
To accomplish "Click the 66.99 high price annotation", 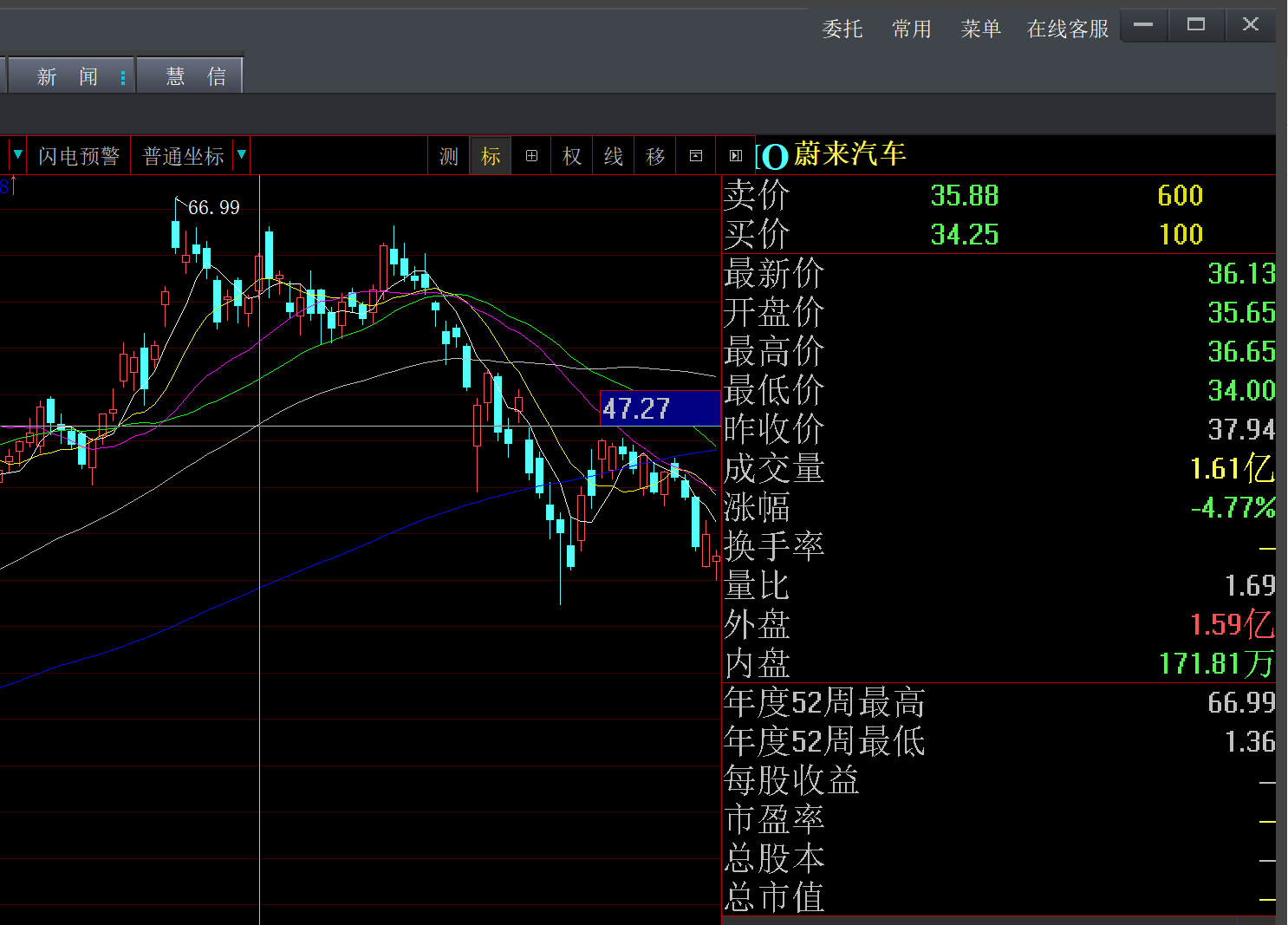I will [x=214, y=207].
